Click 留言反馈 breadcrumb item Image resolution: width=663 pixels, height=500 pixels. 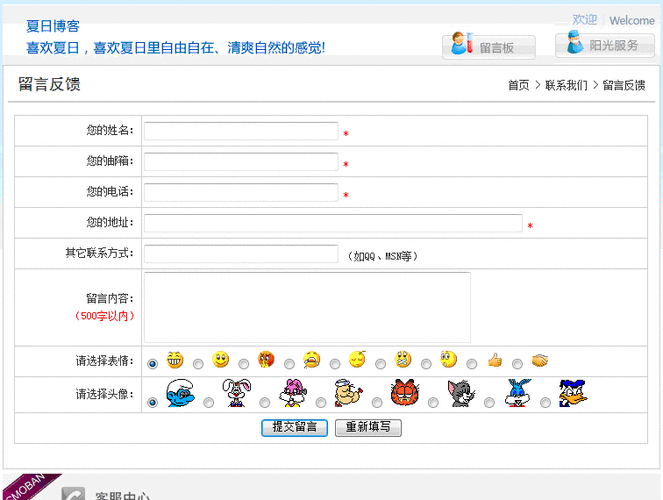(624, 85)
